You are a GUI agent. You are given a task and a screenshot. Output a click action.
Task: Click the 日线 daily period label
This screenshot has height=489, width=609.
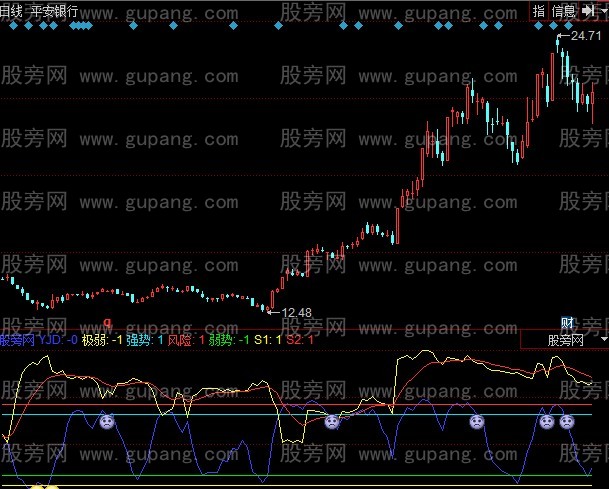click(10, 9)
